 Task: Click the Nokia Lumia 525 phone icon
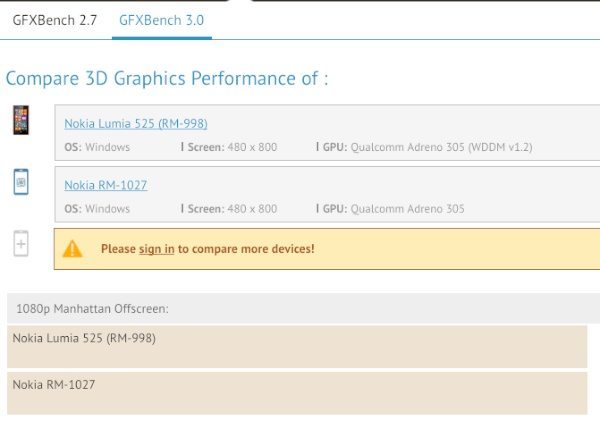point(21,120)
